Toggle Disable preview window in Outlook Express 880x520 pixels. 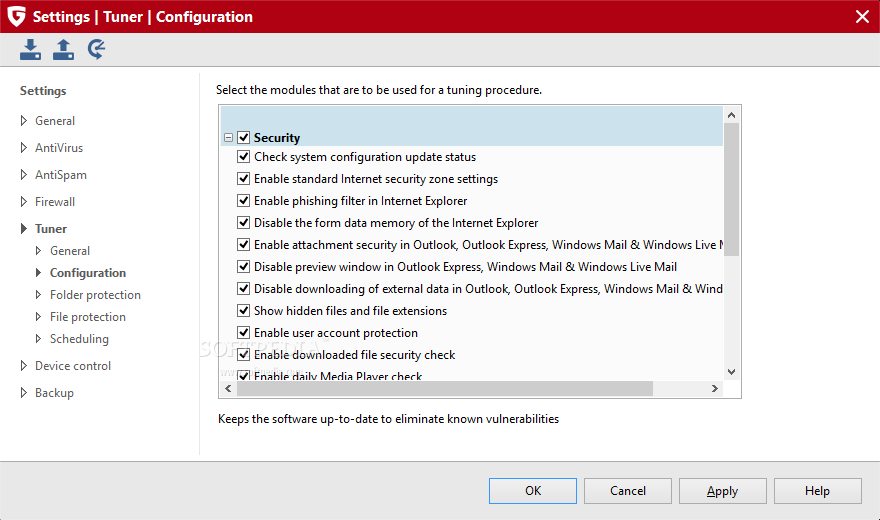tap(244, 266)
